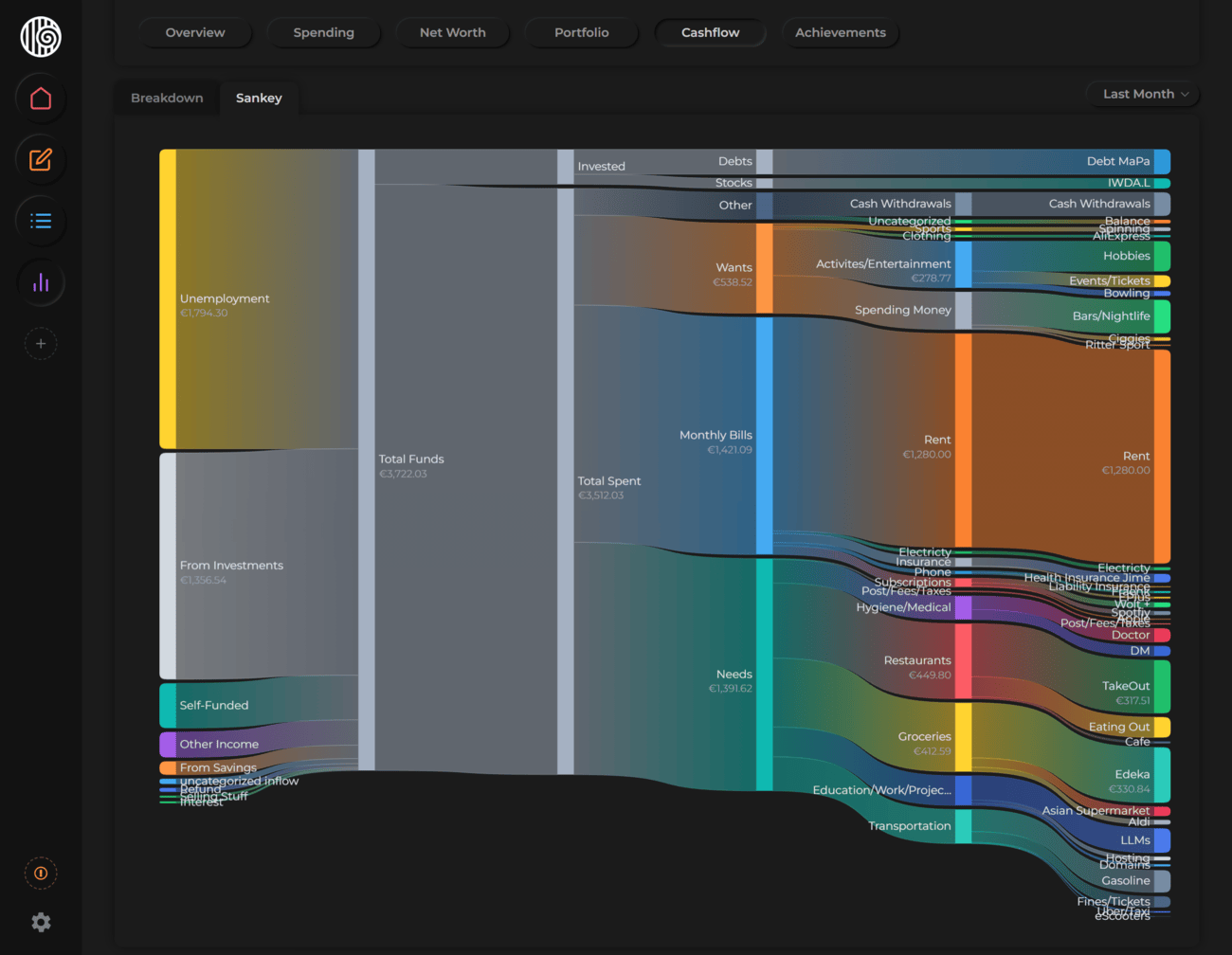Click the app logo at the top left

pos(40,38)
